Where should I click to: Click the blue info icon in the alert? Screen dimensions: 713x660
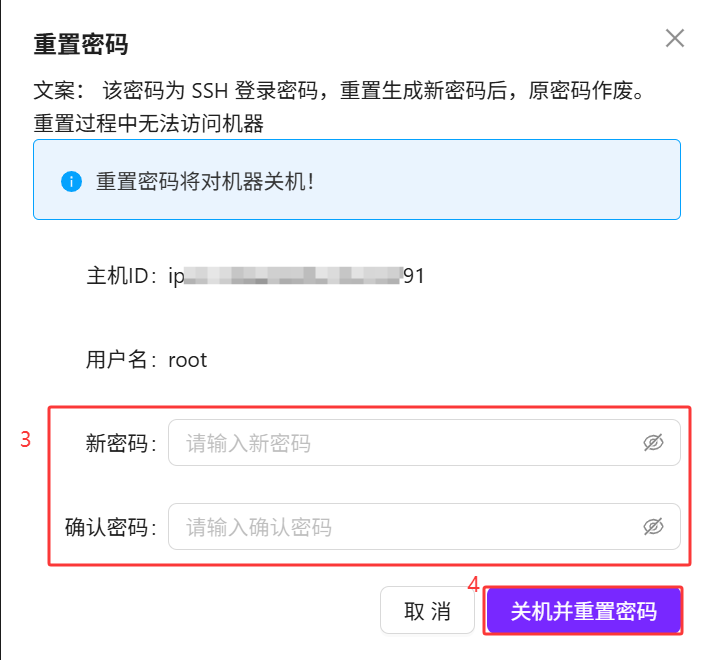[70, 181]
